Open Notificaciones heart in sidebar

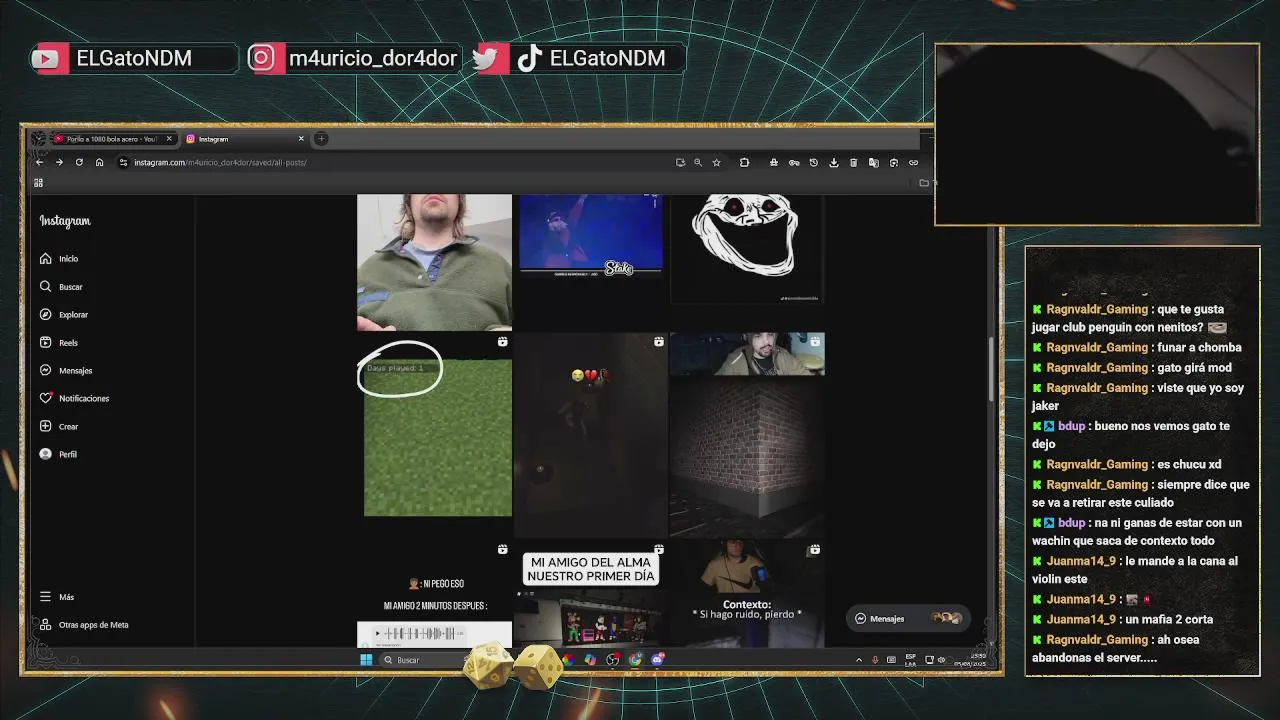[x=74, y=398]
